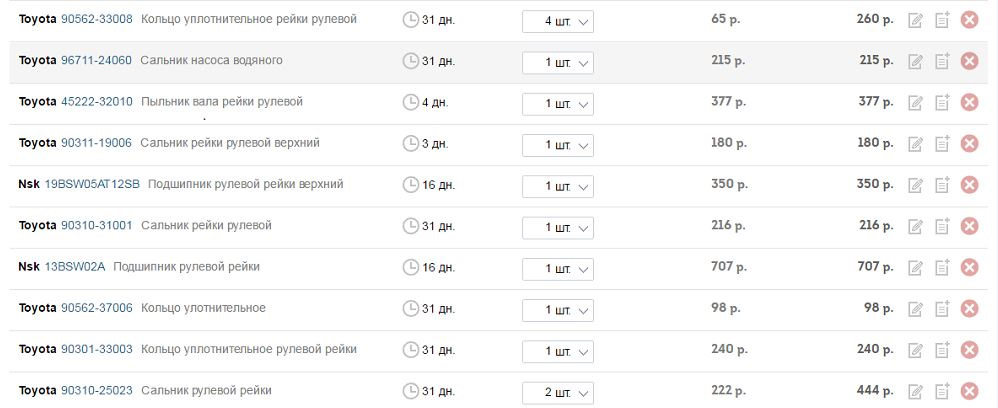998x408 pixels.
Task: Click edit pencil icon for 96711-24060 row
Action: coord(914,61)
